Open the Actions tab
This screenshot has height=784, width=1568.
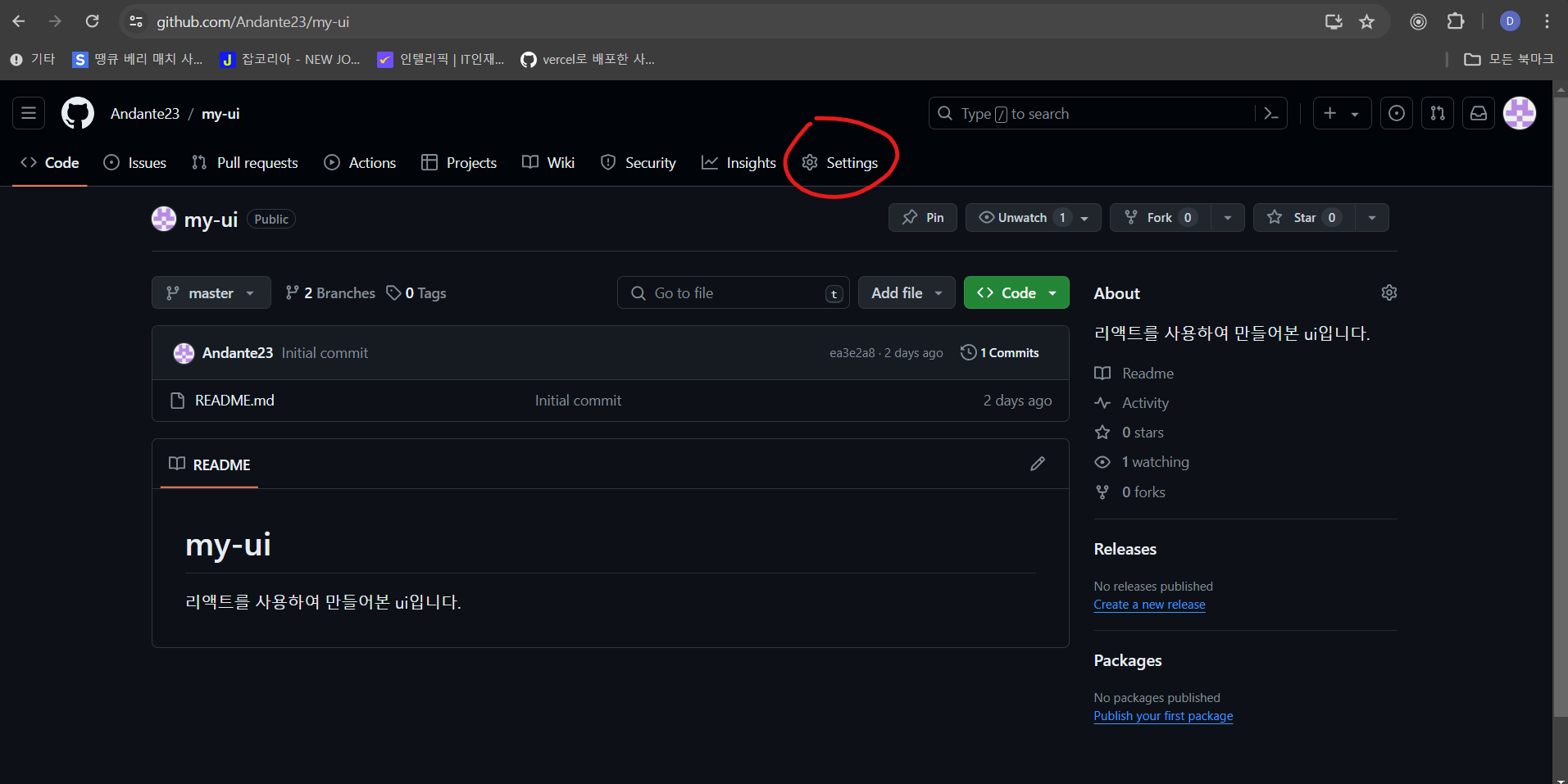pyautogui.click(x=360, y=162)
